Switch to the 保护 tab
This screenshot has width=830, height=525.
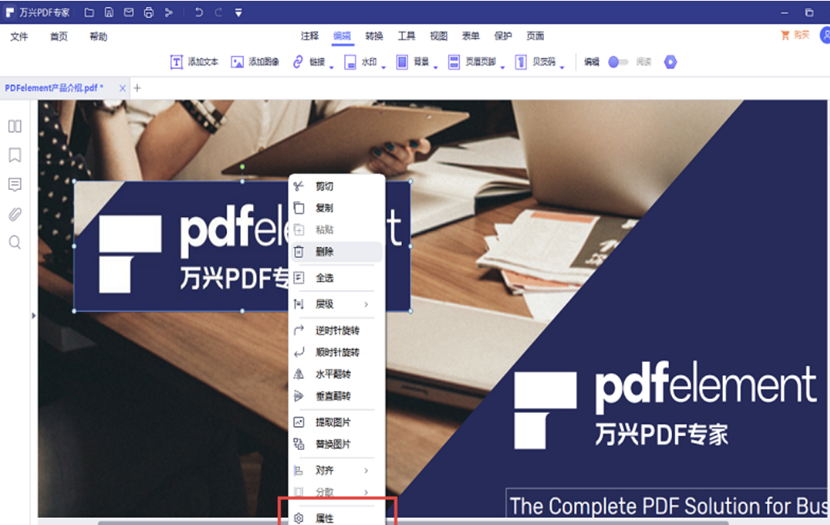pos(503,36)
